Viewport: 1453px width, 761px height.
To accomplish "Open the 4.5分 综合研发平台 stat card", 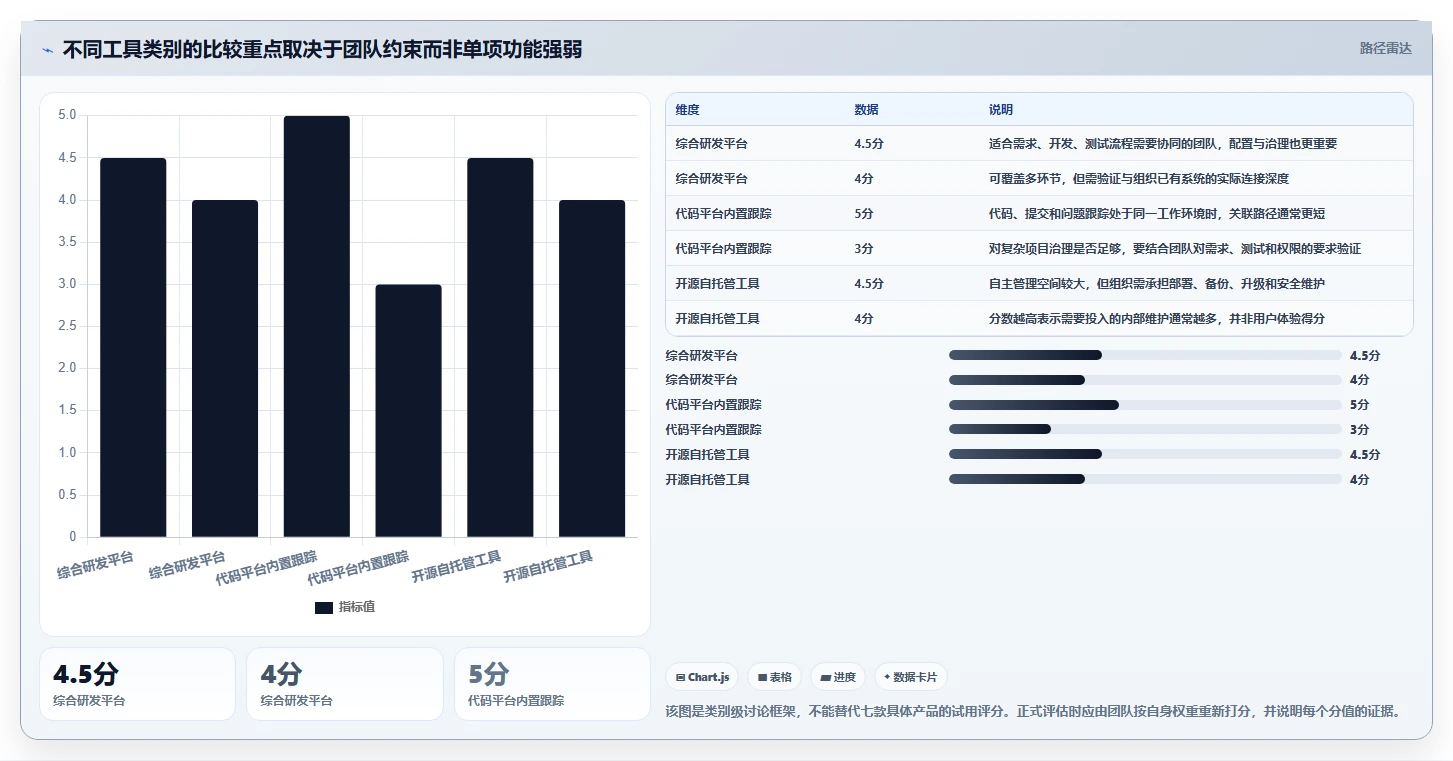I will pos(138,684).
